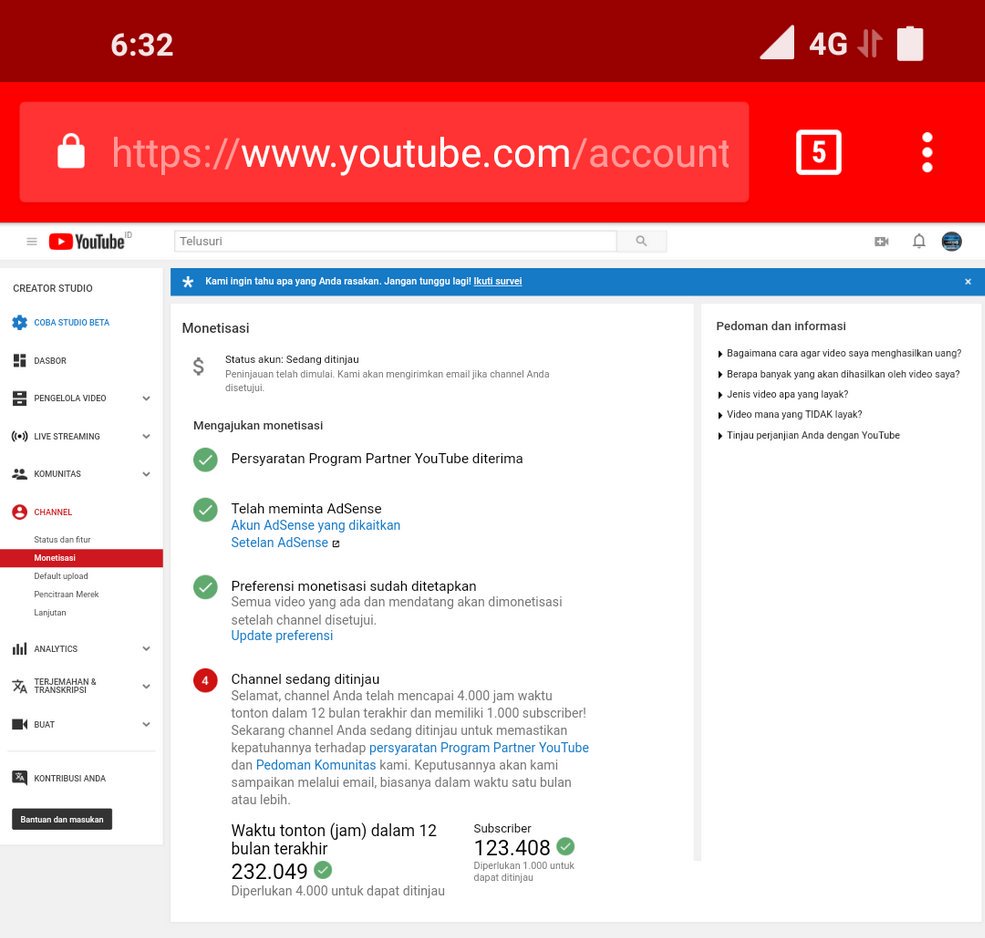Open the upload video camera icon

pyautogui.click(x=881, y=241)
